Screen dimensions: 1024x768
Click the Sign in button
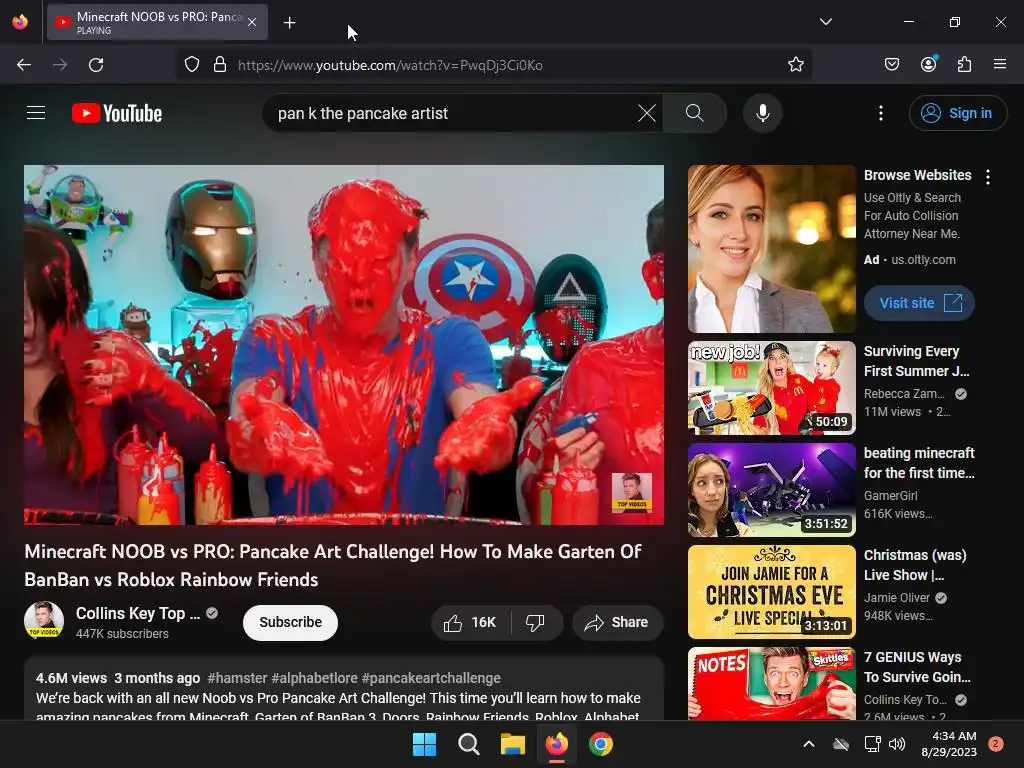pyautogui.click(x=957, y=113)
